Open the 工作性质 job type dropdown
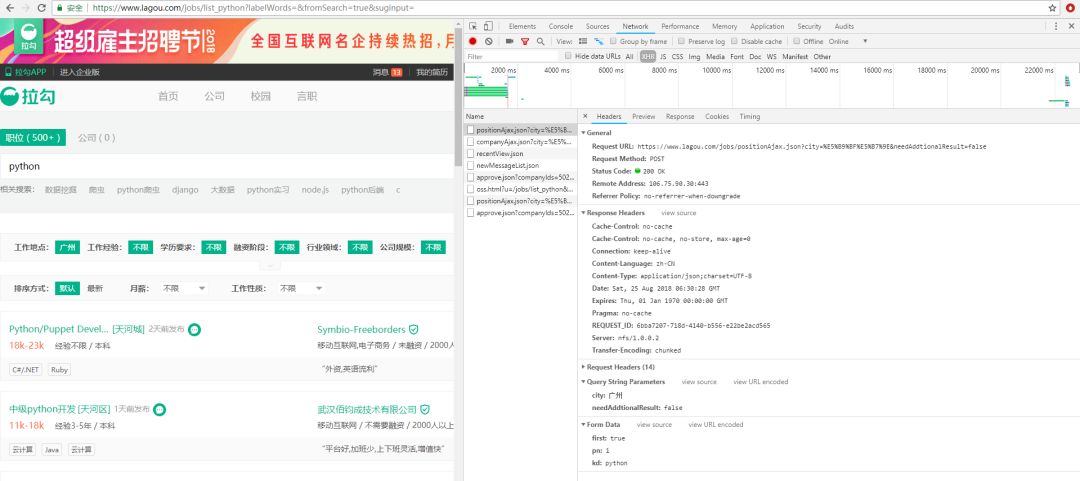Screen dimensions: 1080x481 click(x=301, y=288)
